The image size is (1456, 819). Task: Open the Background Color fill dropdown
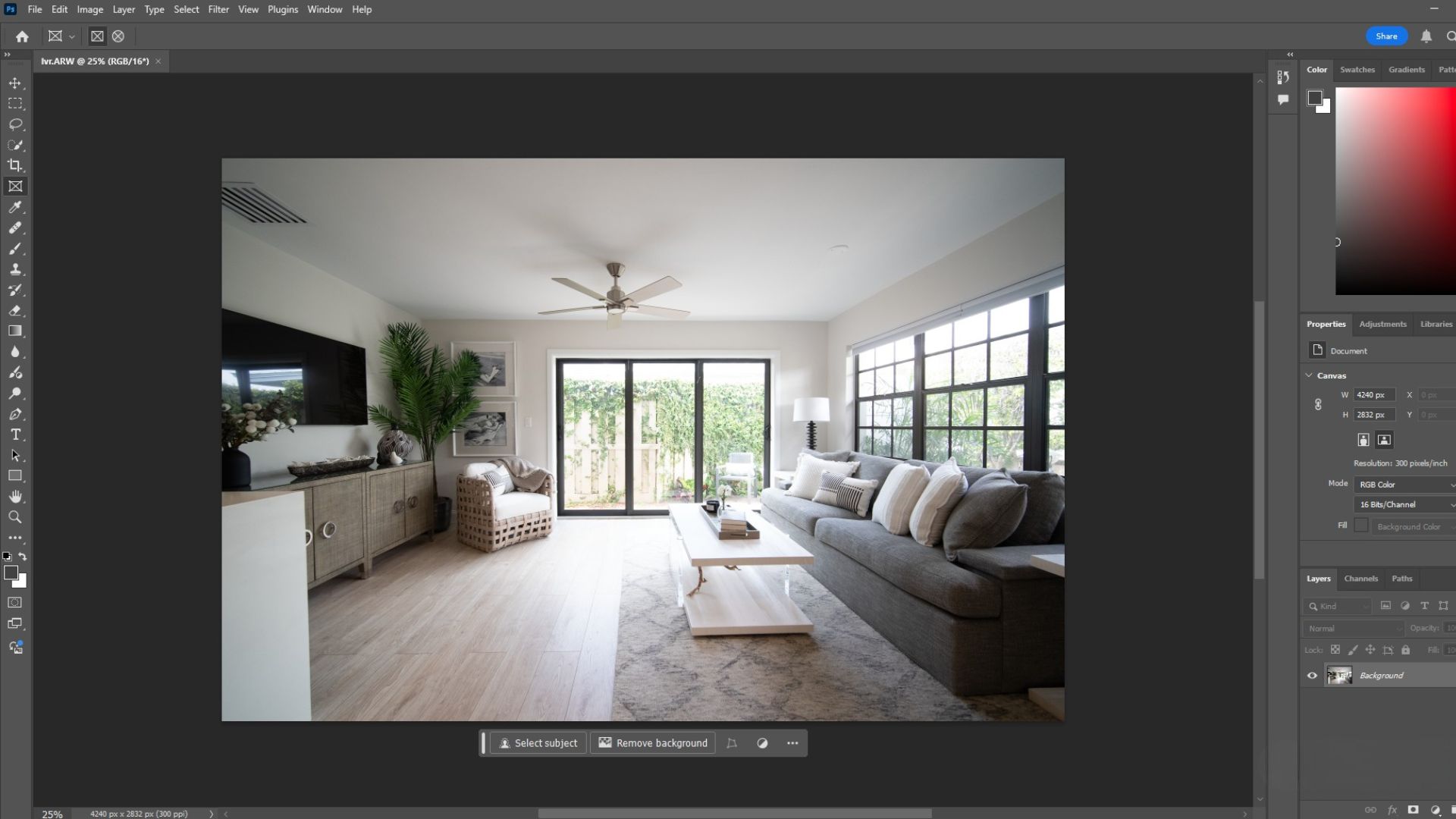1414,527
